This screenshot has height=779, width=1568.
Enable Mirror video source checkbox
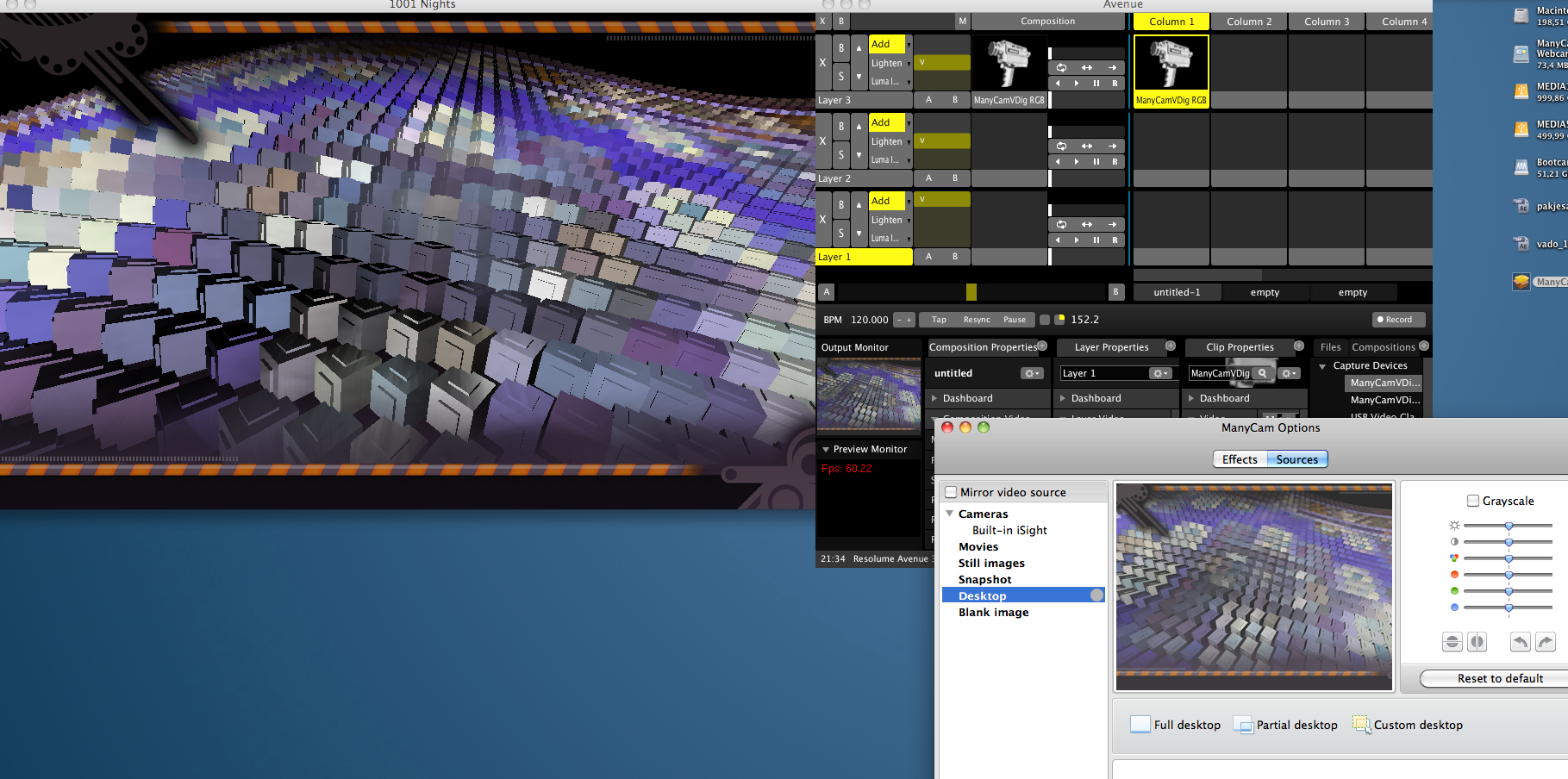[951, 492]
